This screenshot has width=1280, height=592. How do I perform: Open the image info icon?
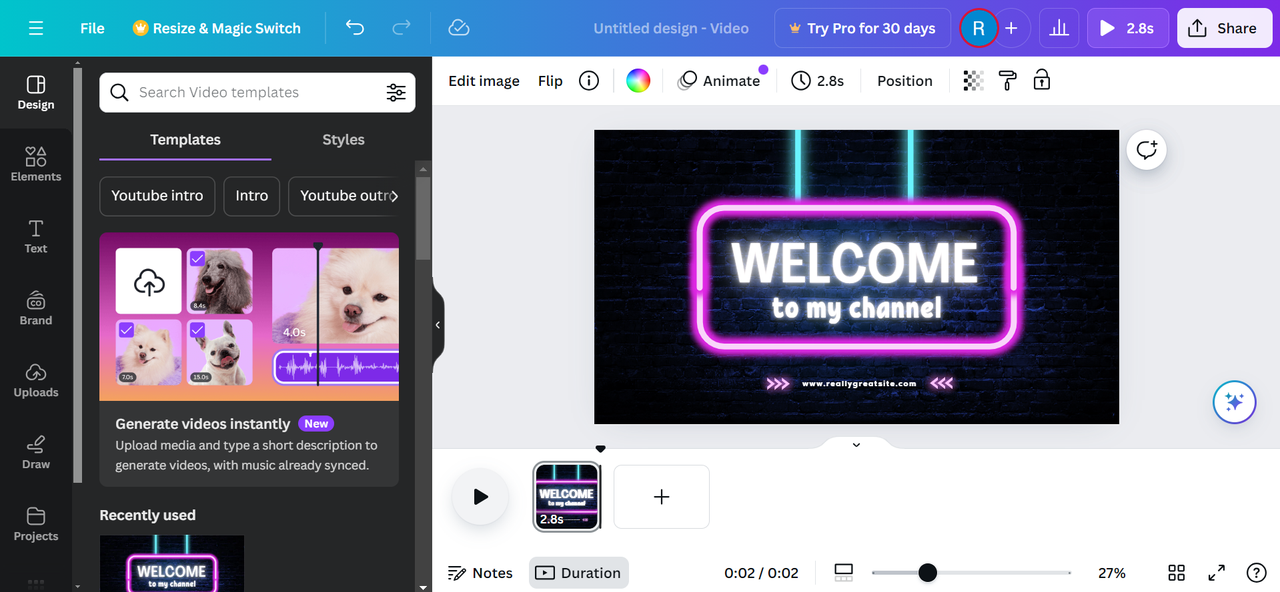tap(589, 81)
